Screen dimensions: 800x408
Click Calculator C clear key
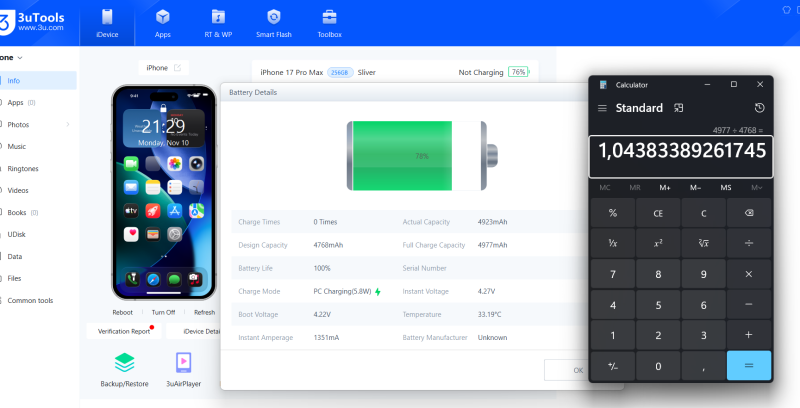pos(704,213)
